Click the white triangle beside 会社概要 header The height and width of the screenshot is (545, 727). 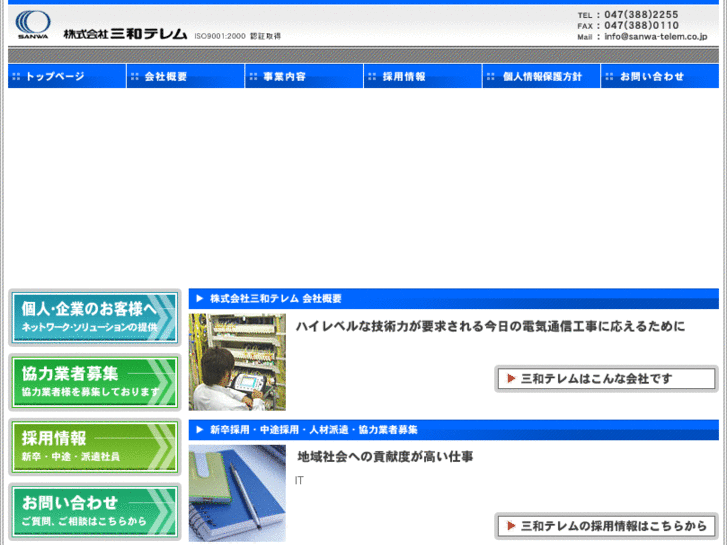pos(200,298)
